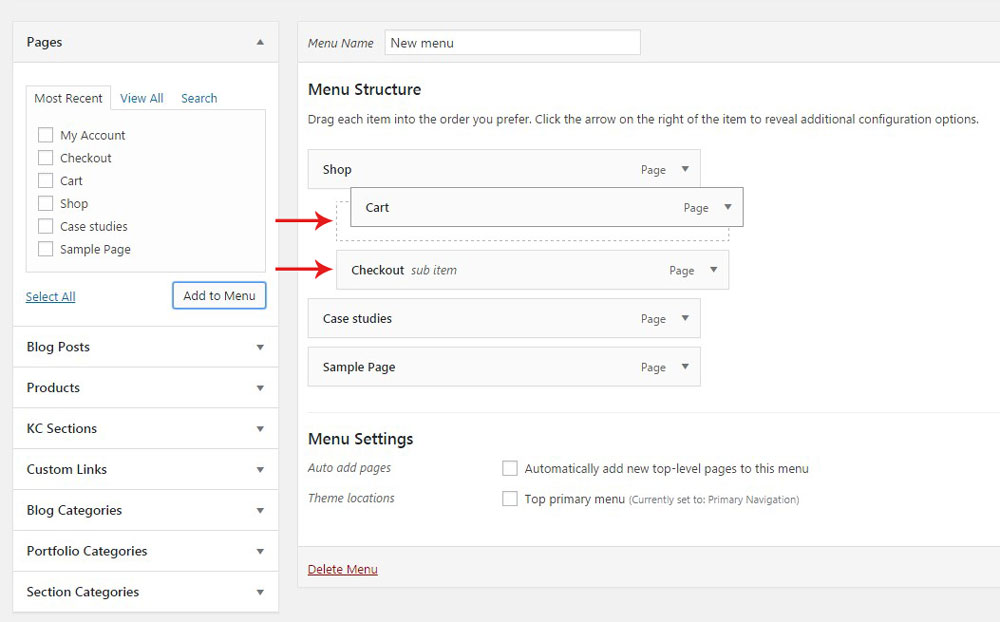Check the Top primary menu theme location
Screen dimensions: 1000x622
[x=510, y=498]
